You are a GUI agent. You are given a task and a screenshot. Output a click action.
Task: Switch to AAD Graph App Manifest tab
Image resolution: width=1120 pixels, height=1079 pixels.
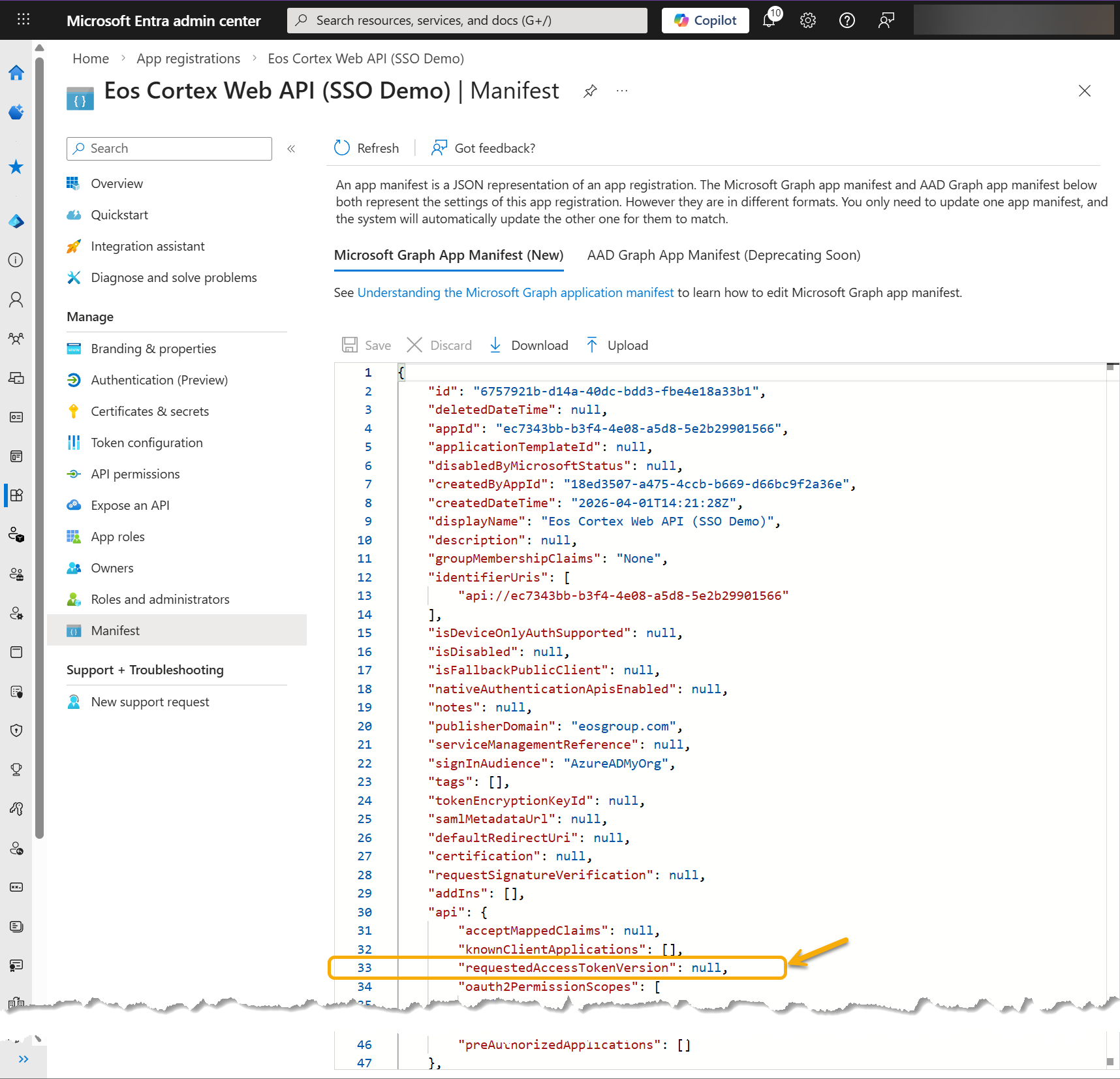pyautogui.click(x=724, y=255)
